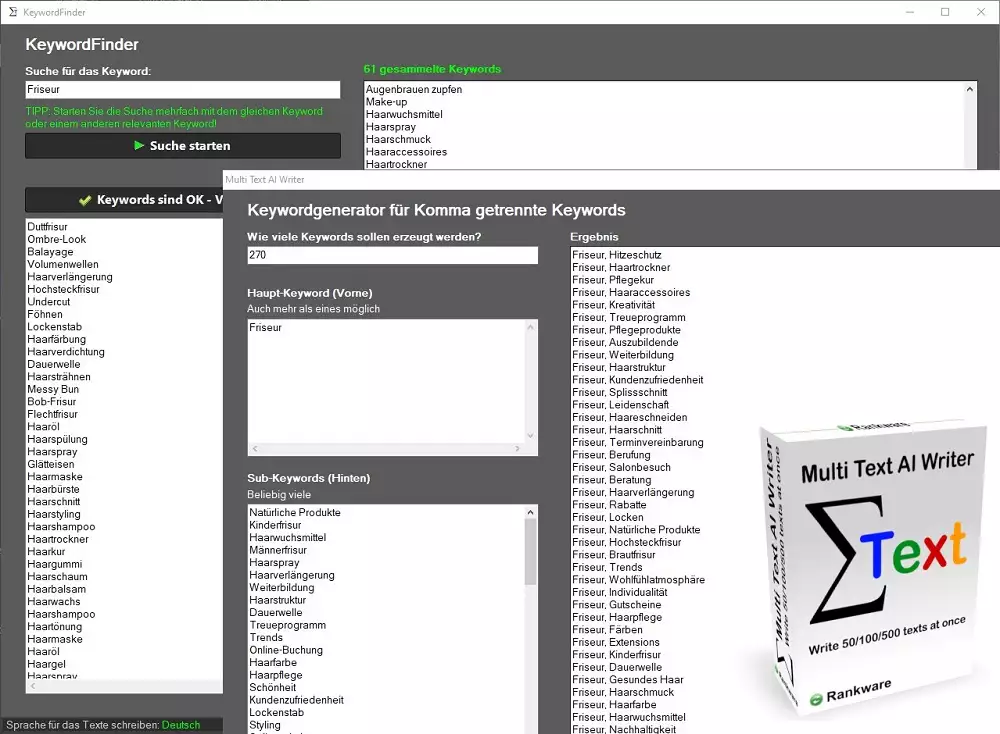Click the green play icon on Suche starten
This screenshot has height=734, width=1000.
pyautogui.click(x=139, y=145)
